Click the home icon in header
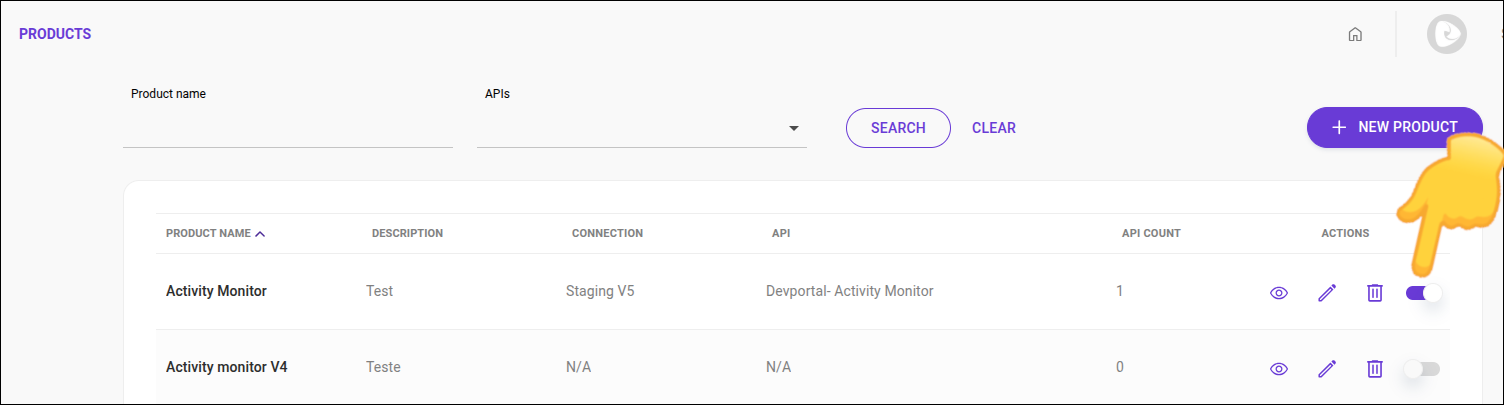The height and width of the screenshot is (405, 1504). click(1355, 34)
